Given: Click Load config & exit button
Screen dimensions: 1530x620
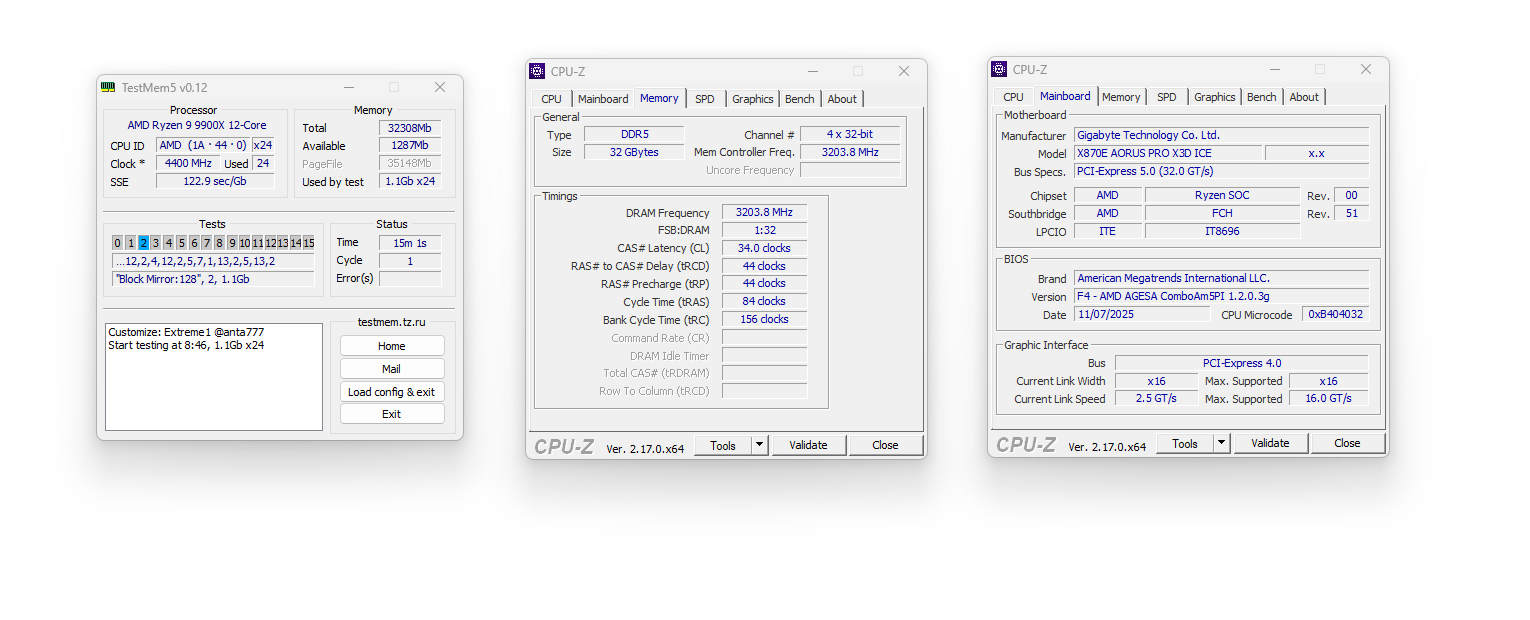Looking at the screenshot, I should [391, 392].
